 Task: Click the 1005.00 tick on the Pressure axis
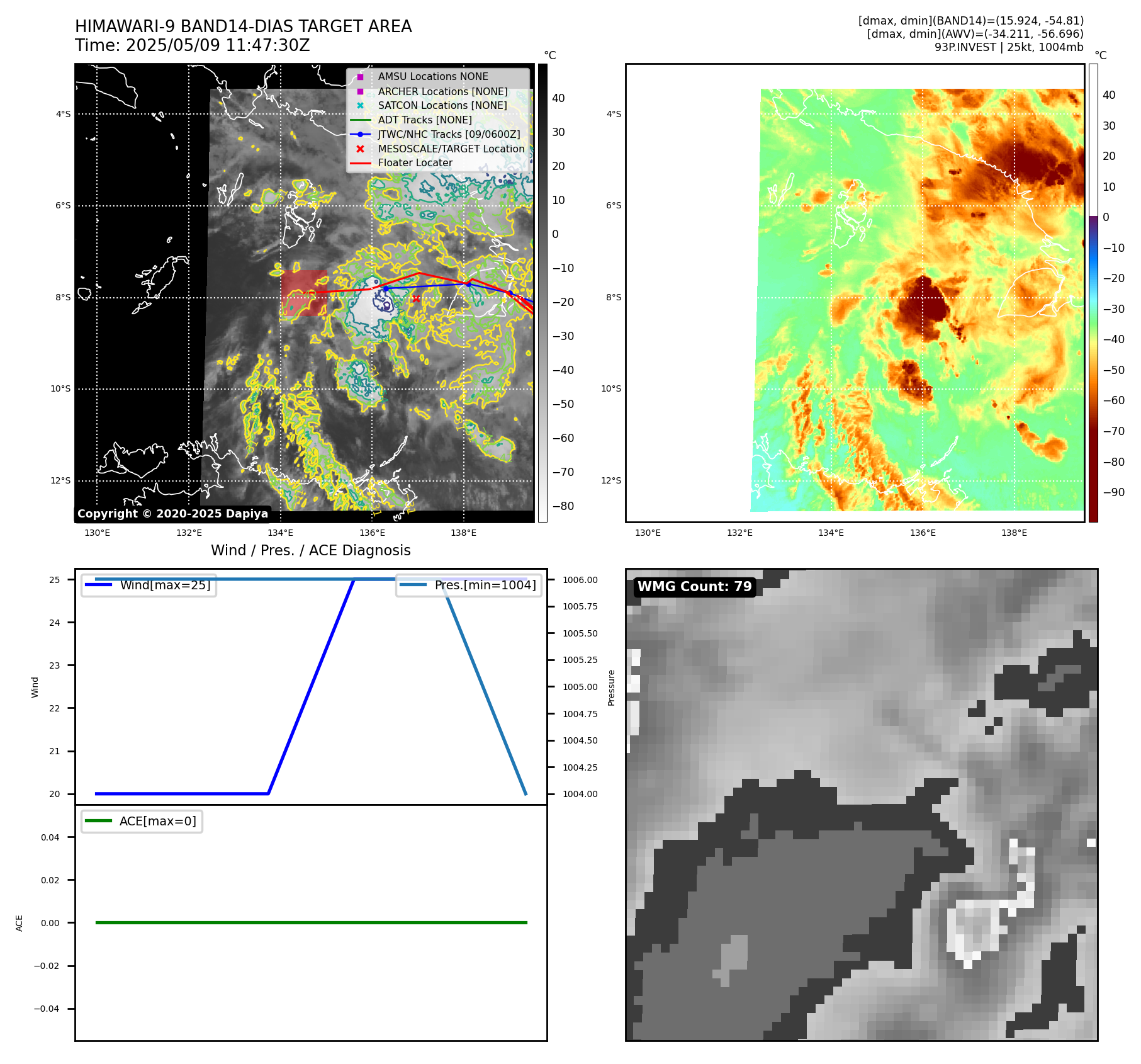click(x=580, y=687)
